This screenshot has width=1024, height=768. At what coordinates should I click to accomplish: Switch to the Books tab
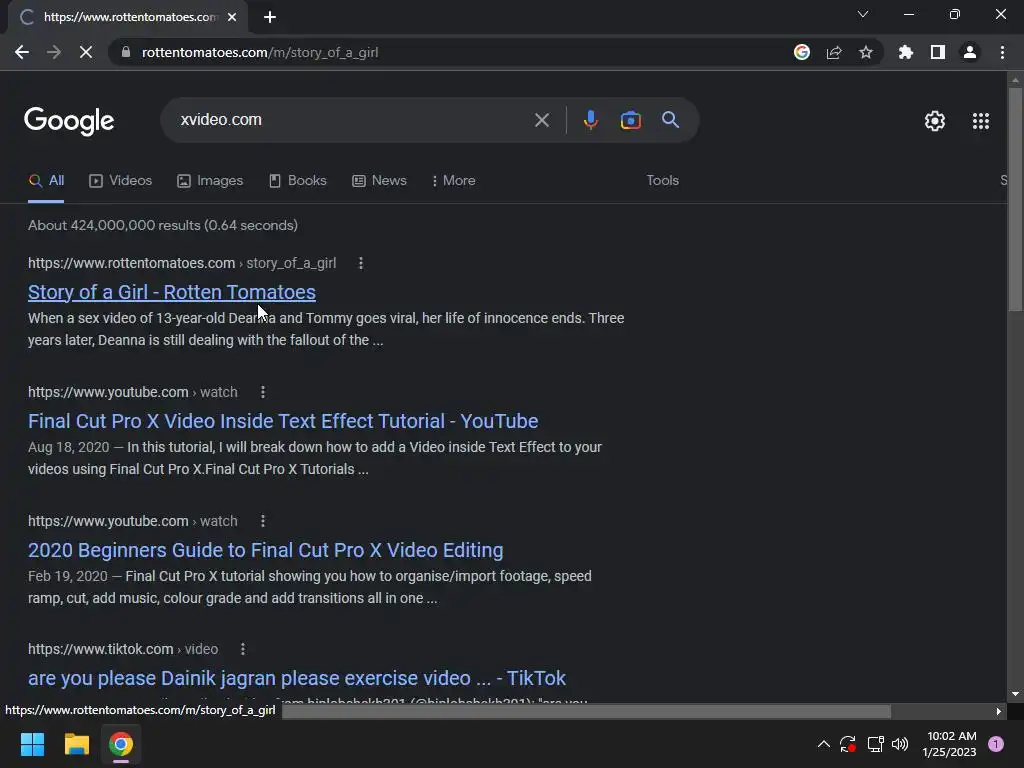pos(298,181)
